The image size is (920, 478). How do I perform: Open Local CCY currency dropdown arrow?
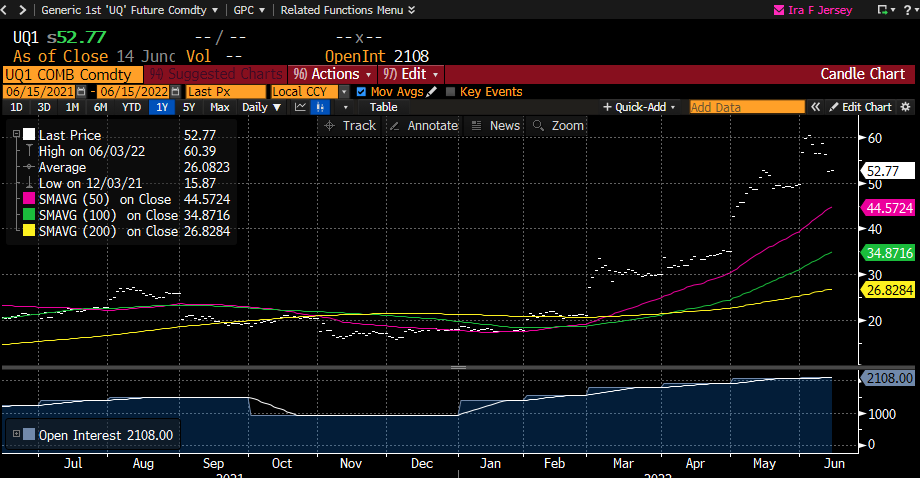344,91
